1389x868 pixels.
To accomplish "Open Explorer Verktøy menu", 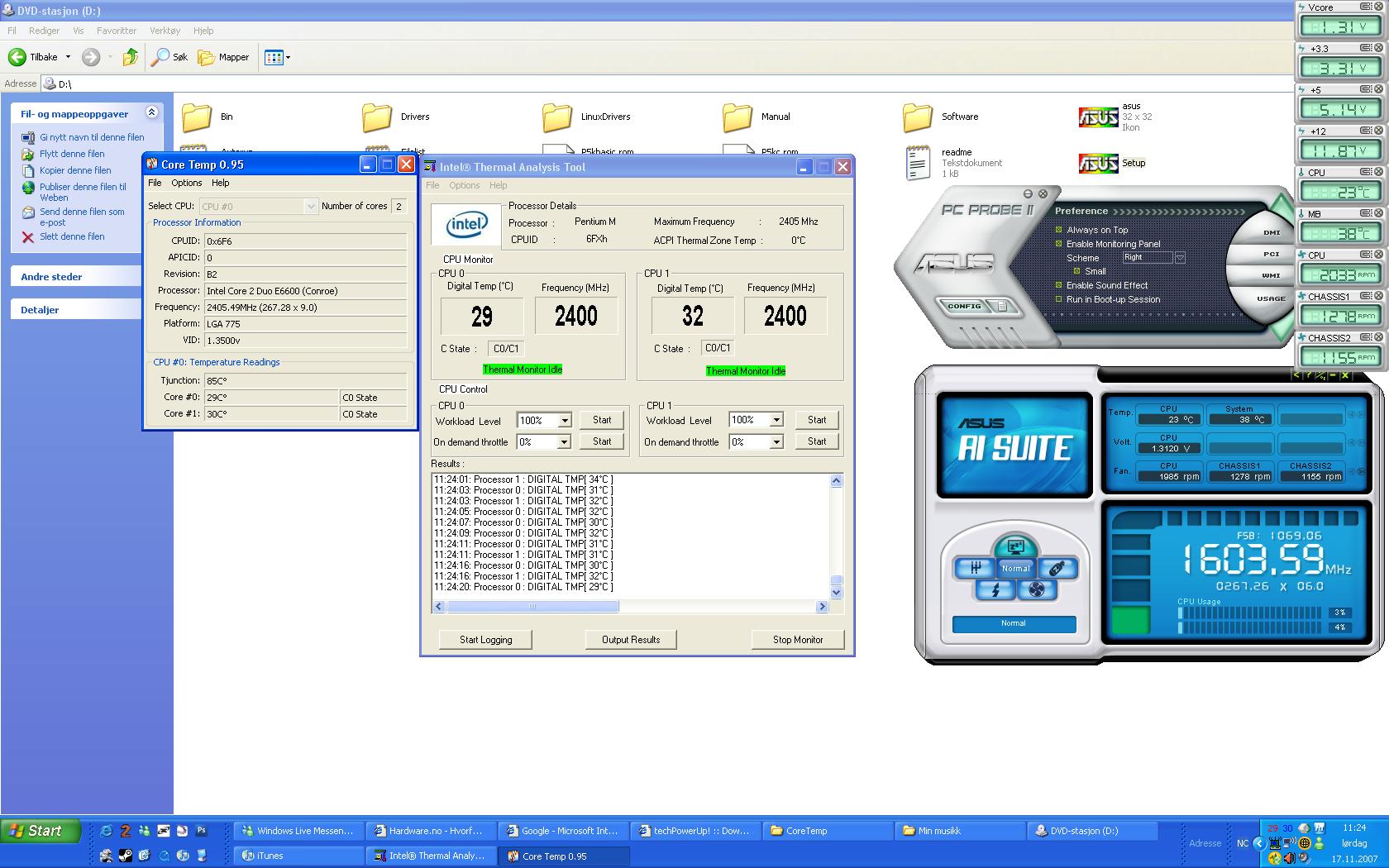I will pyautogui.click(x=165, y=31).
